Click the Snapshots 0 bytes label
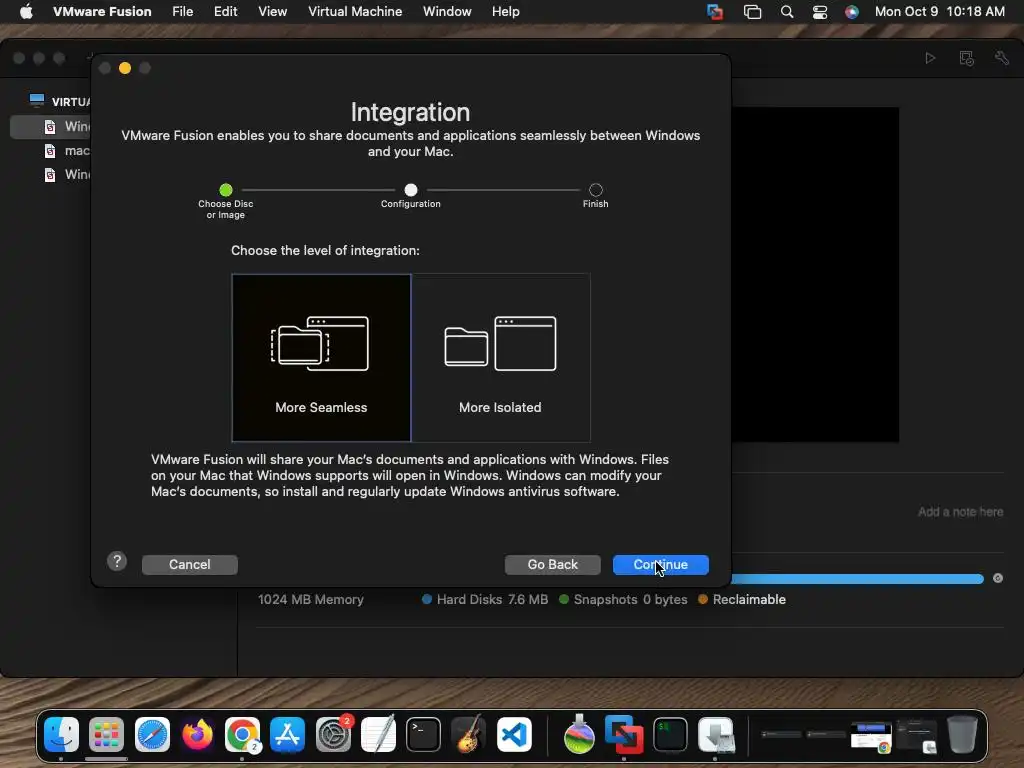This screenshot has height=768, width=1024. [630, 600]
